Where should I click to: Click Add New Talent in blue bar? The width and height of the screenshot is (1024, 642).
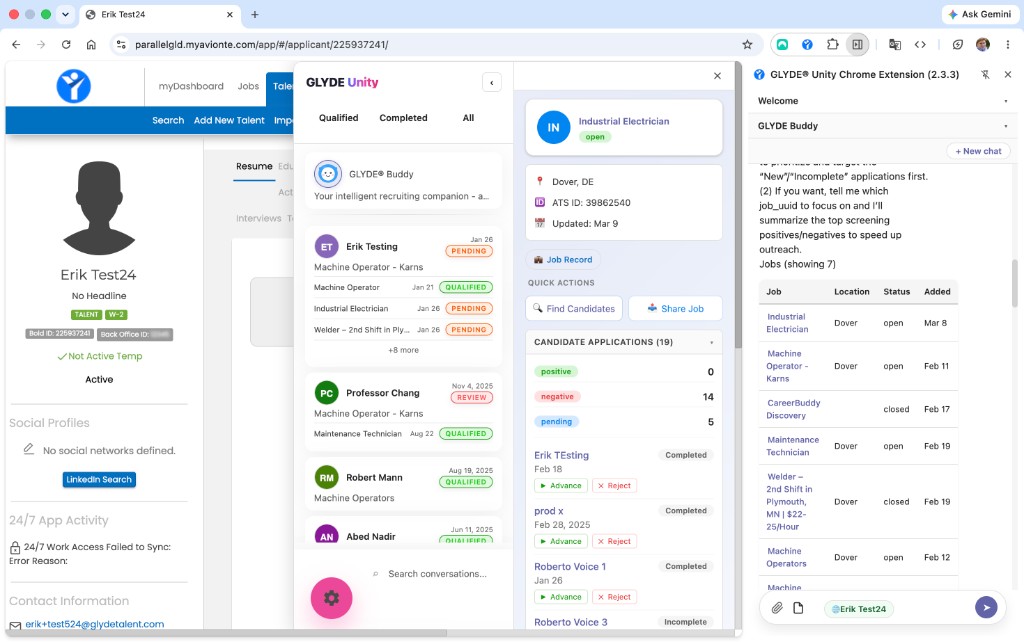(x=229, y=120)
